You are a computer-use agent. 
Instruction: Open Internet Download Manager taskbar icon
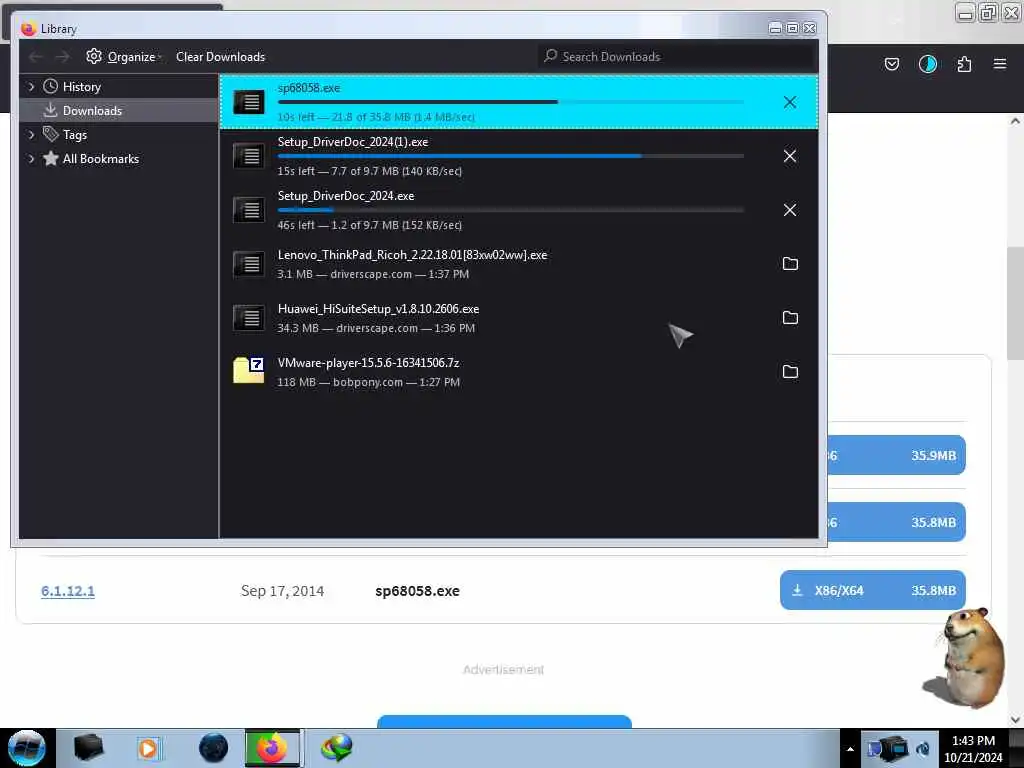[x=337, y=748]
